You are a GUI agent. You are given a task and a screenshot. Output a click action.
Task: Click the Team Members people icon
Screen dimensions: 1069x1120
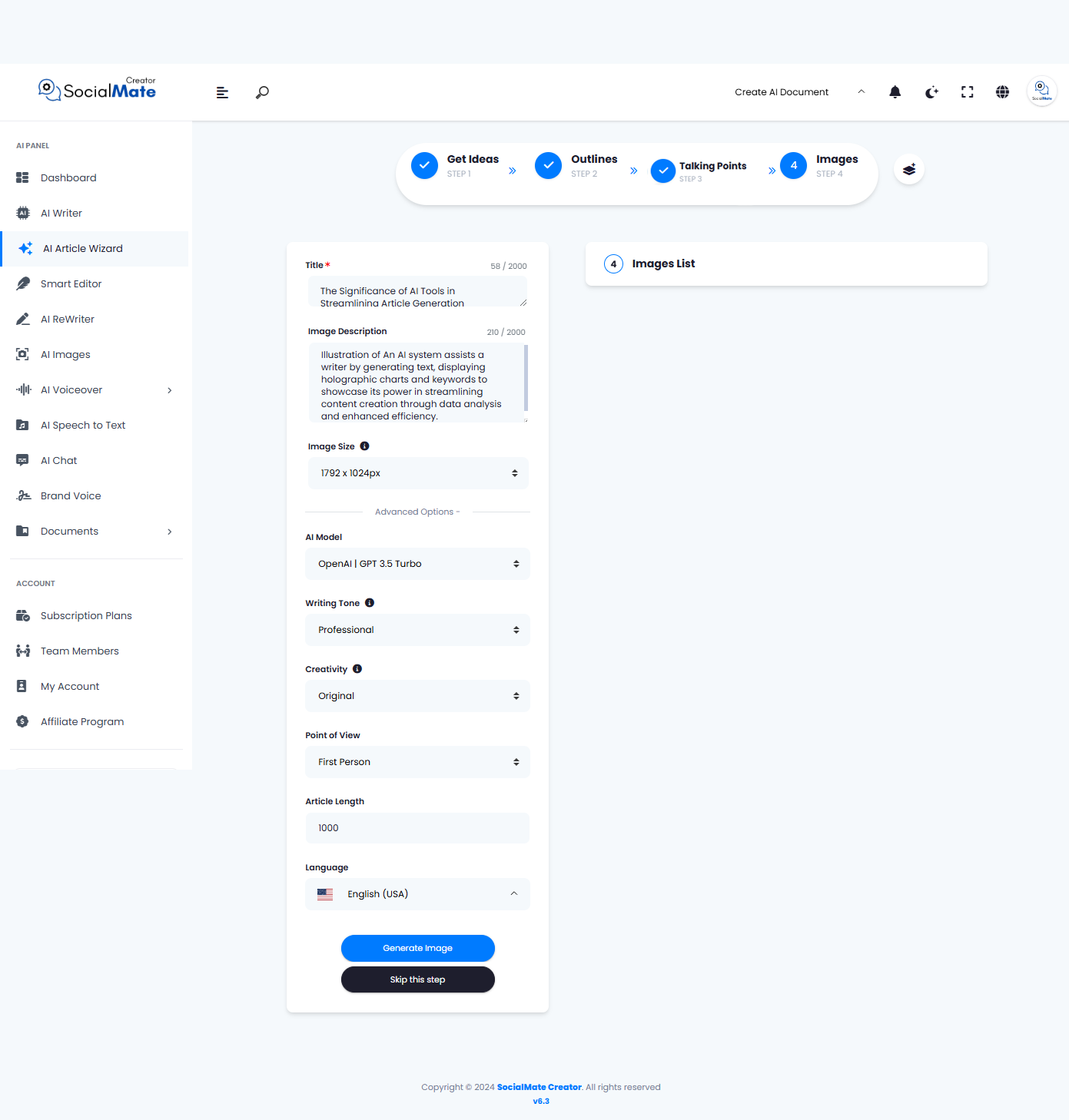point(23,651)
